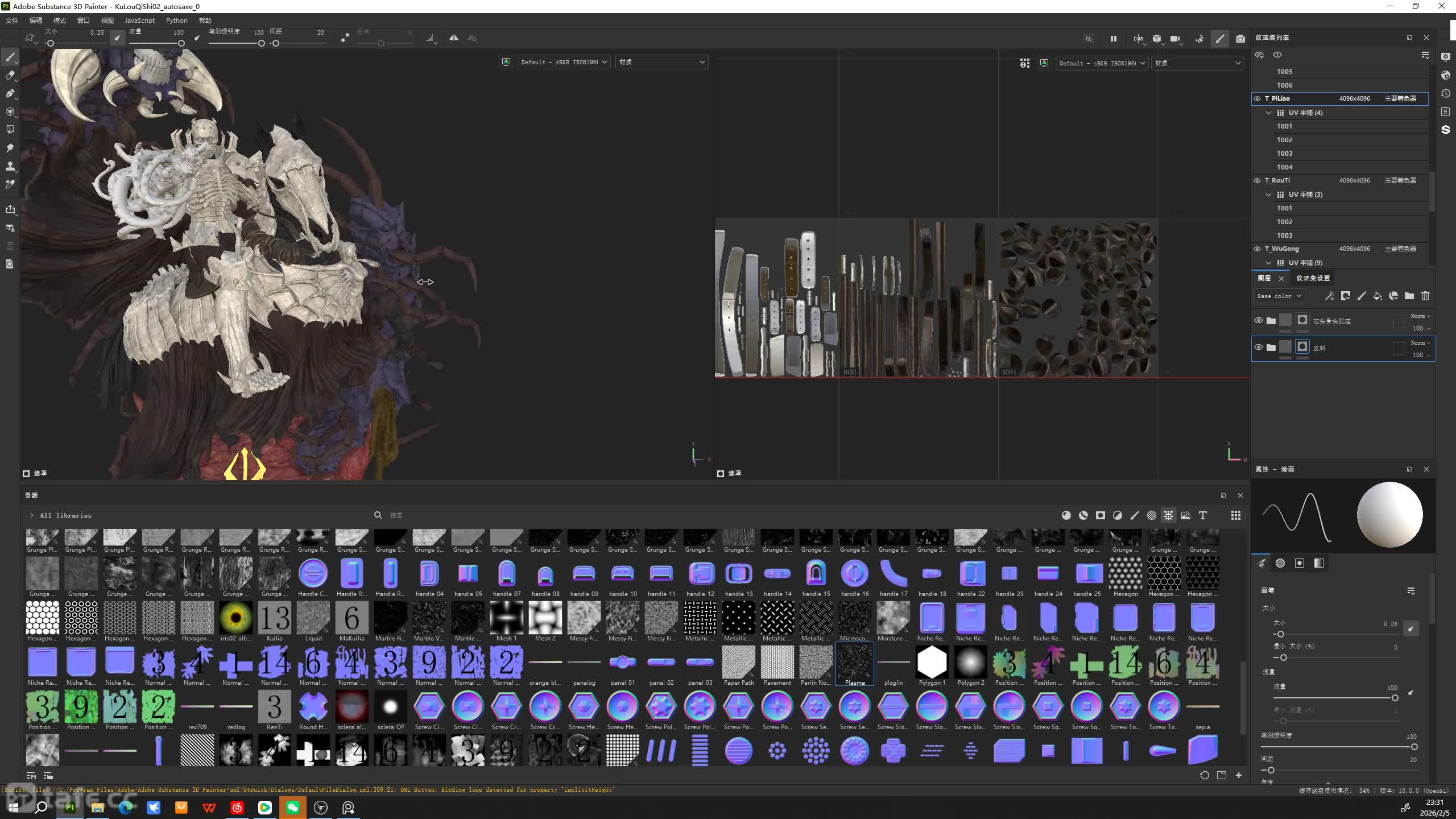The width and height of the screenshot is (1456, 819).
Task: Select the Eraser tool in left toolbar
Action: point(10,75)
